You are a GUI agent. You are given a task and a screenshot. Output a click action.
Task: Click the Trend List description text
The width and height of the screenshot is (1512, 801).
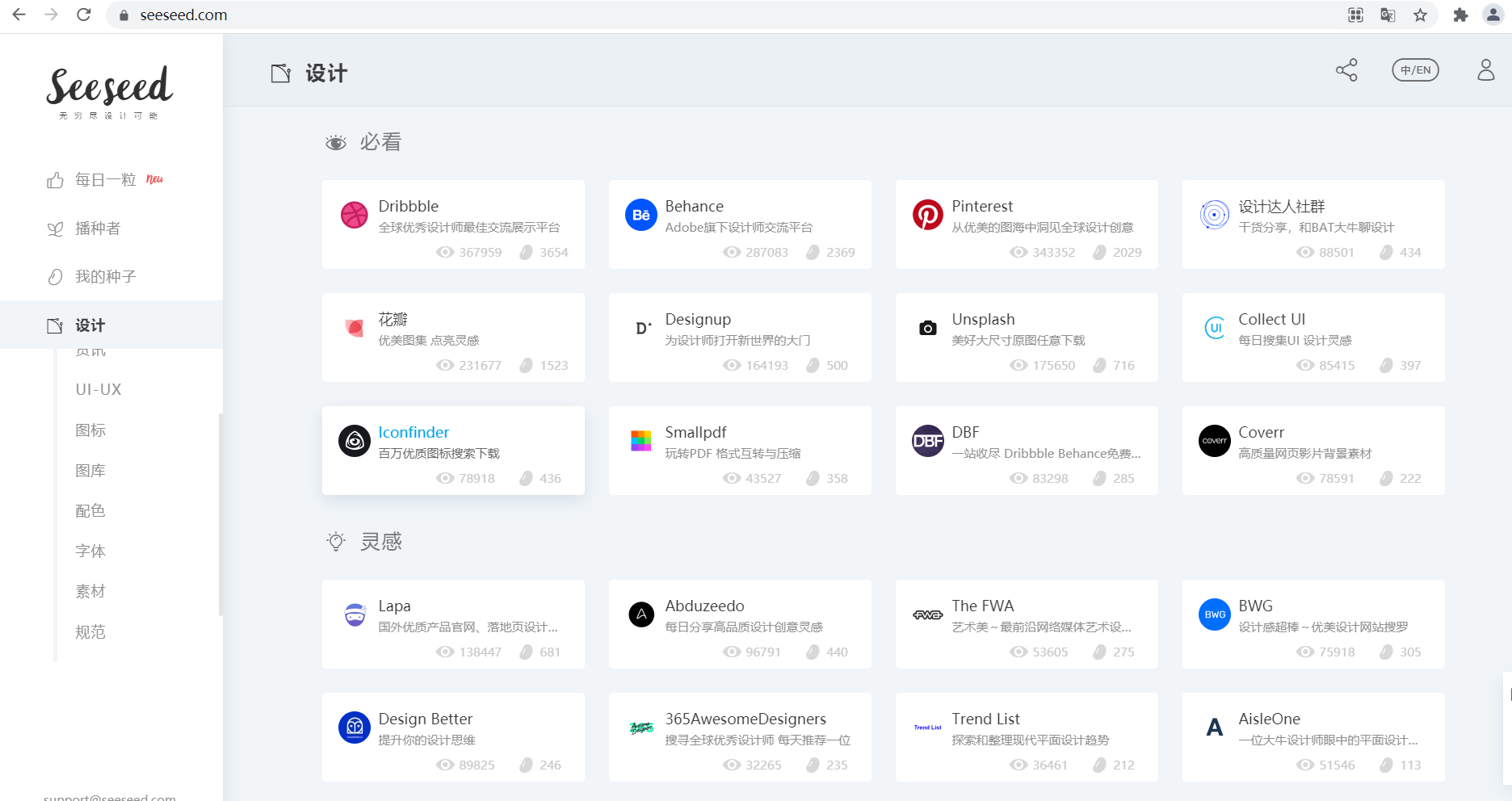(1031, 740)
